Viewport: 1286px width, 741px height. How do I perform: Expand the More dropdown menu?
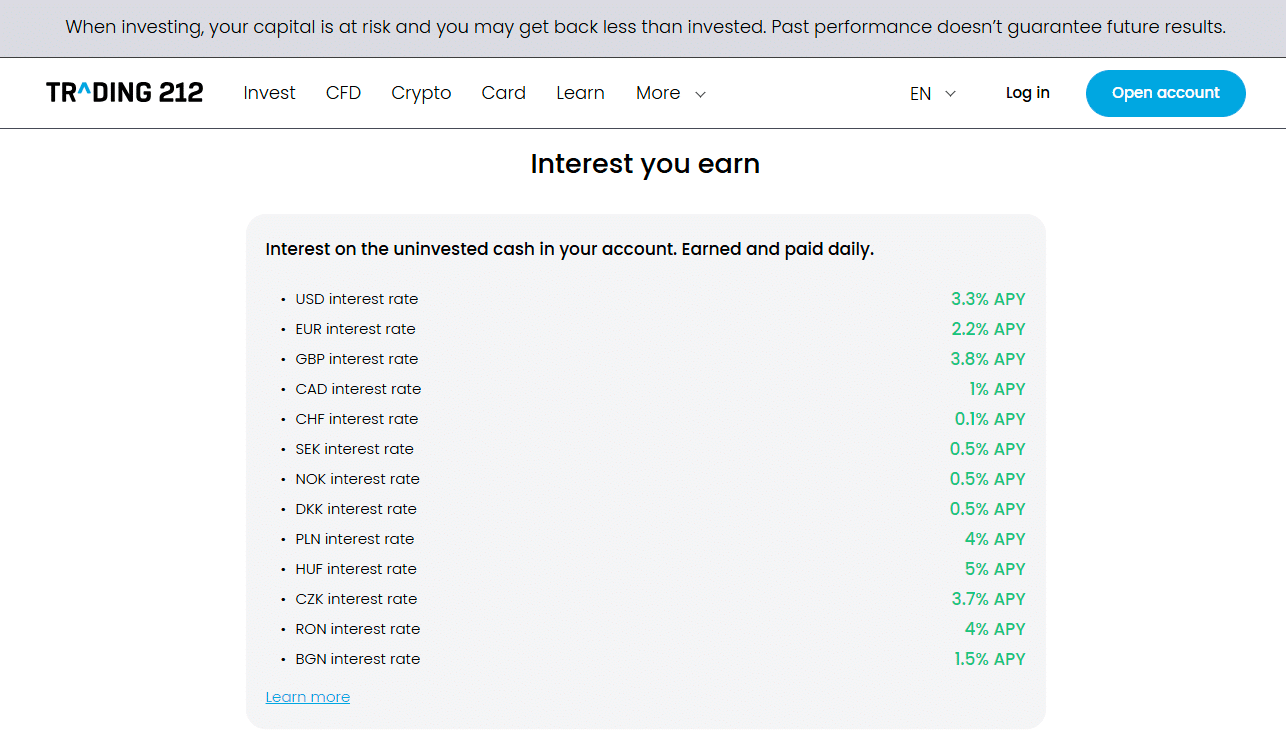click(x=658, y=93)
